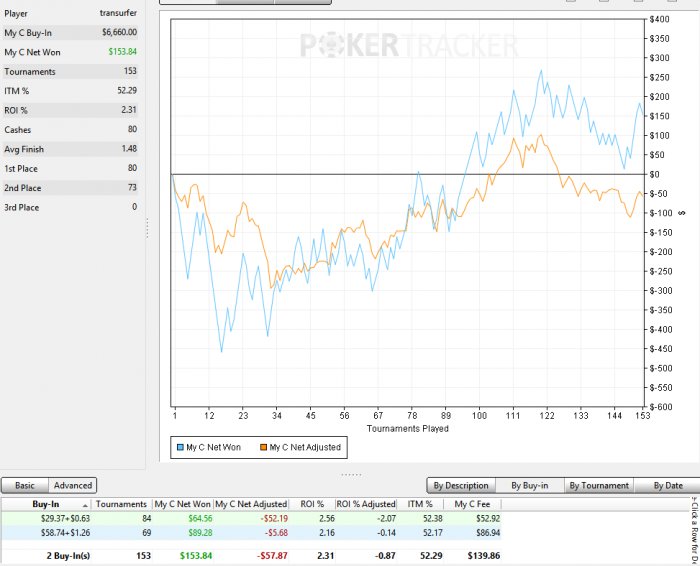Switch to the Advanced tab
Image resolution: width=700 pixels, height=566 pixels.
point(72,485)
